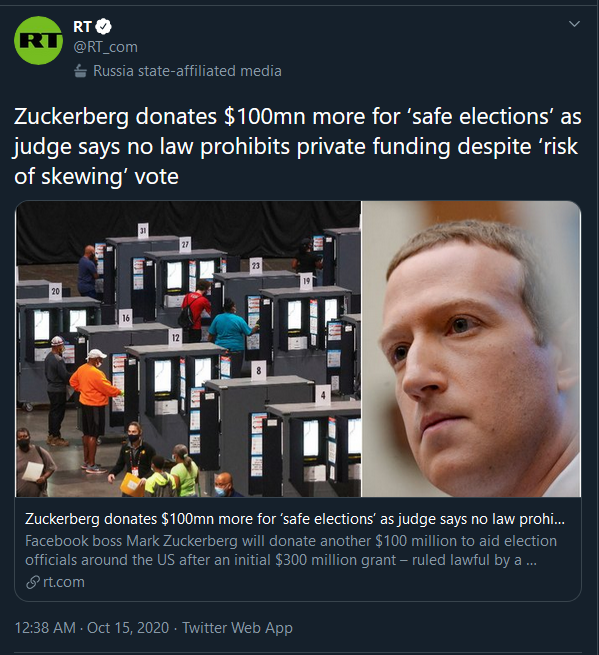Viewport: 599px width, 655px height.
Task: Click the link card description text
Action: [x=291, y=551]
